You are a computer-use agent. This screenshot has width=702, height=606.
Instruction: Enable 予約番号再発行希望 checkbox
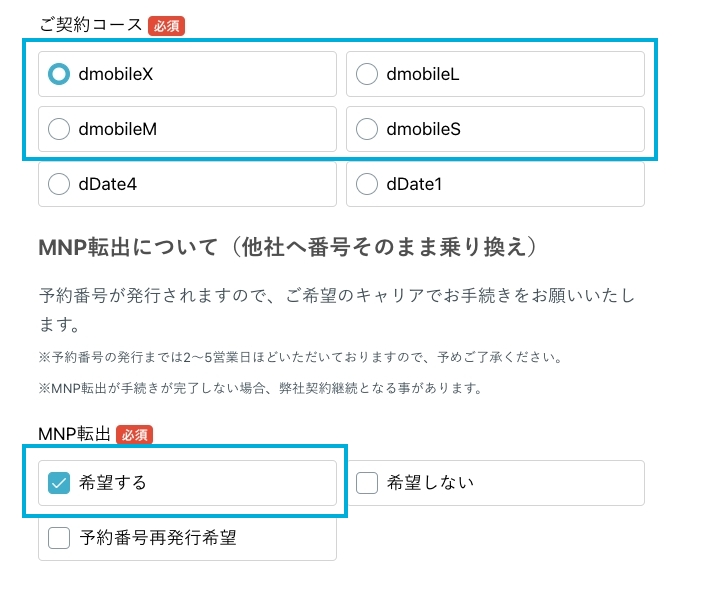coord(59,538)
